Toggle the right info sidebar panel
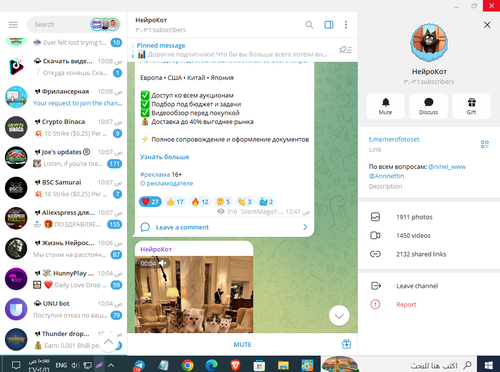 click(x=329, y=25)
